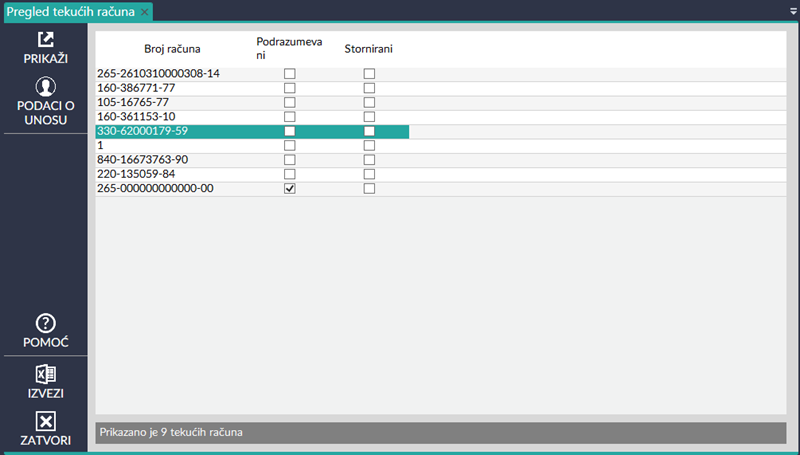Toggle Podrazumevani for 265-2610310000308-14
This screenshot has height=455, width=800.
click(290, 74)
